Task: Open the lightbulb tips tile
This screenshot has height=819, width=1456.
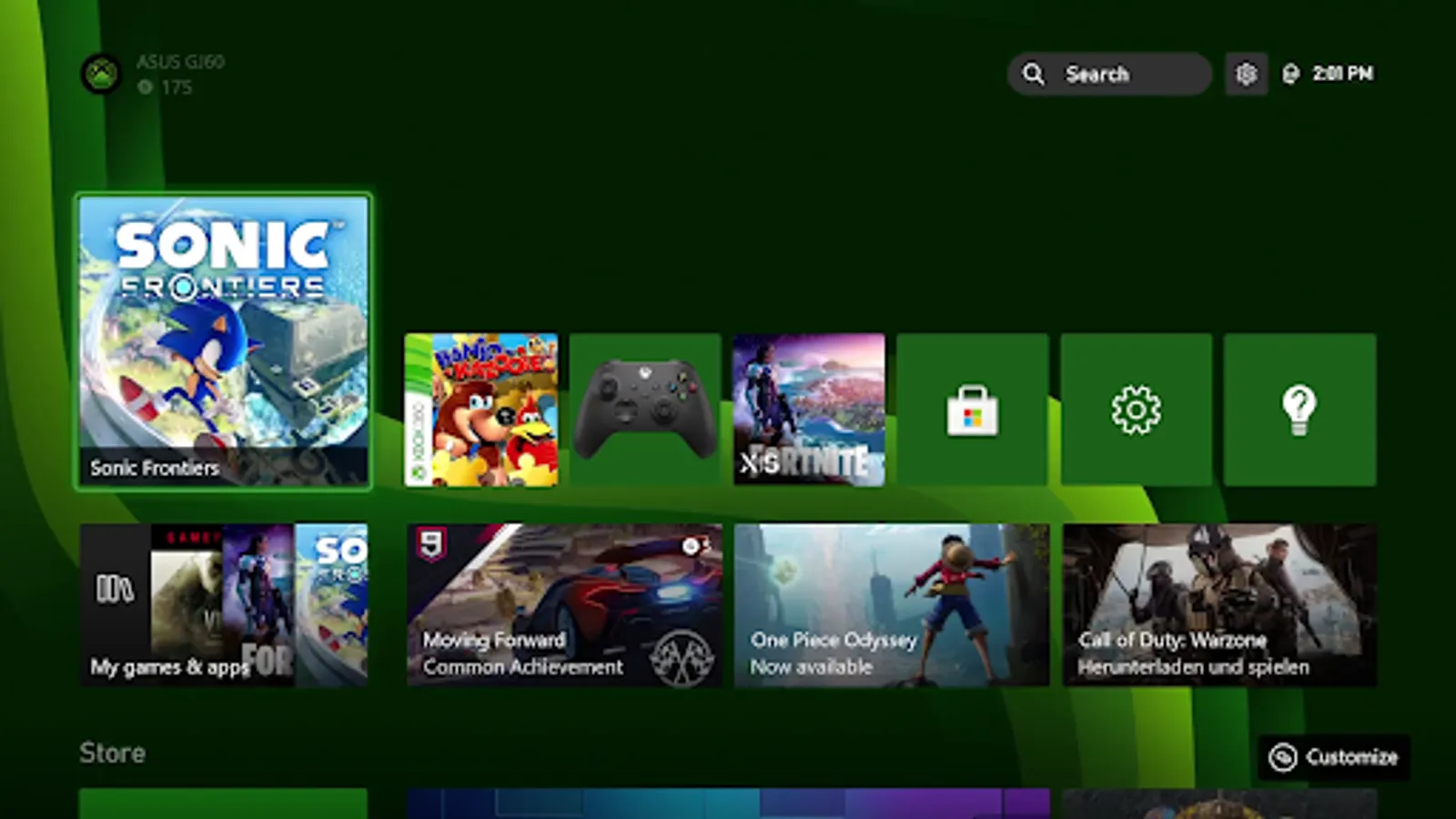Action: 1299,409
